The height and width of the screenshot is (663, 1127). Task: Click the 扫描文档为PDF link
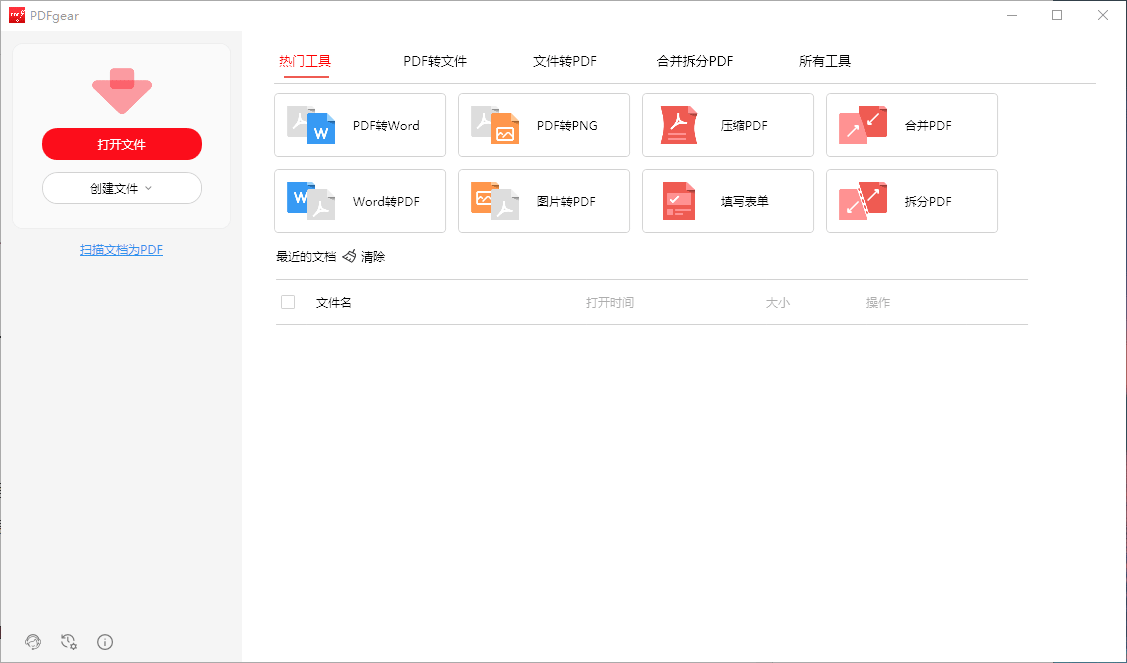click(121, 250)
